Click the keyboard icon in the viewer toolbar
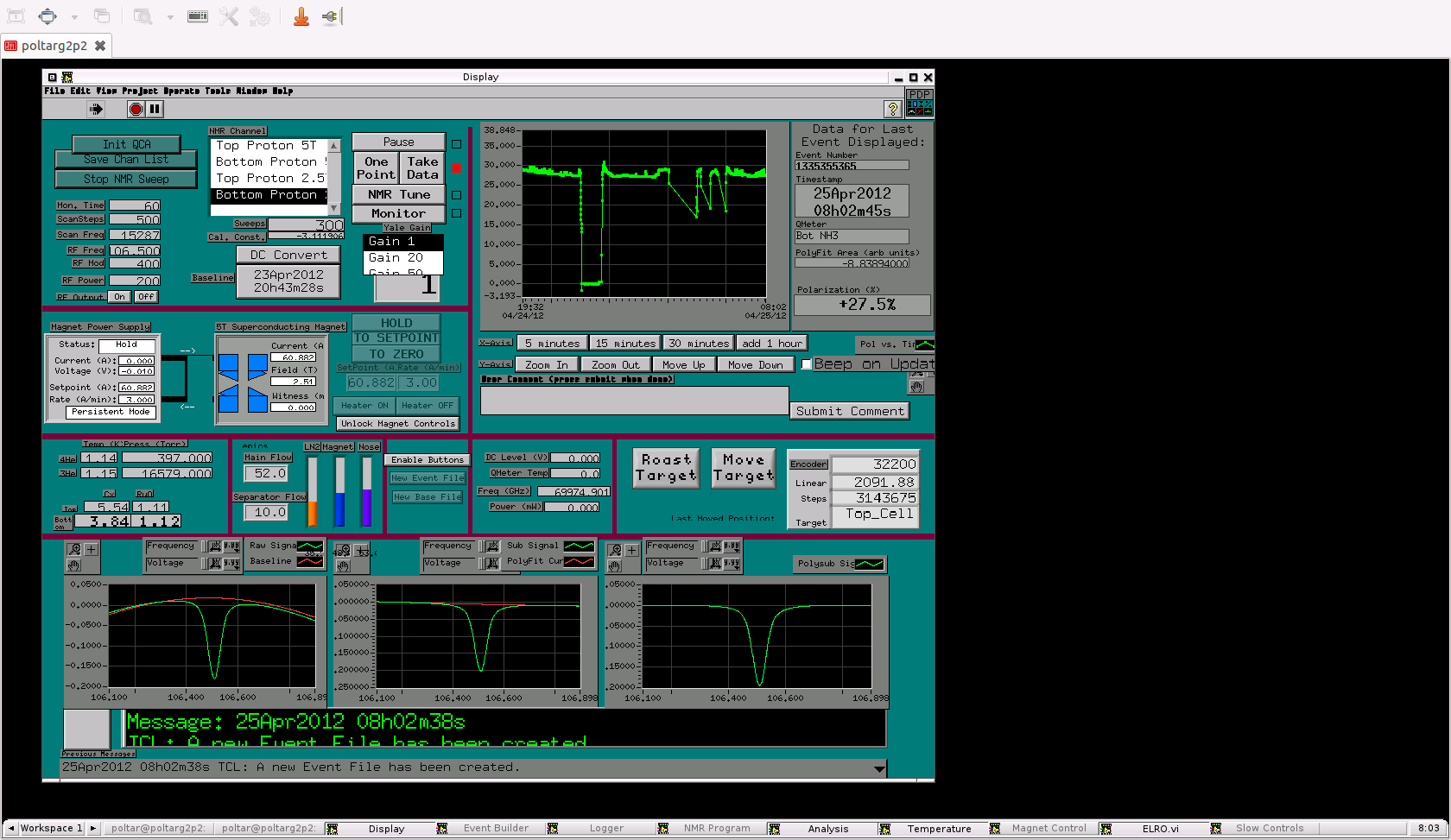The height and width of the screenshot is (840, 1451). (x=198, y=16)
